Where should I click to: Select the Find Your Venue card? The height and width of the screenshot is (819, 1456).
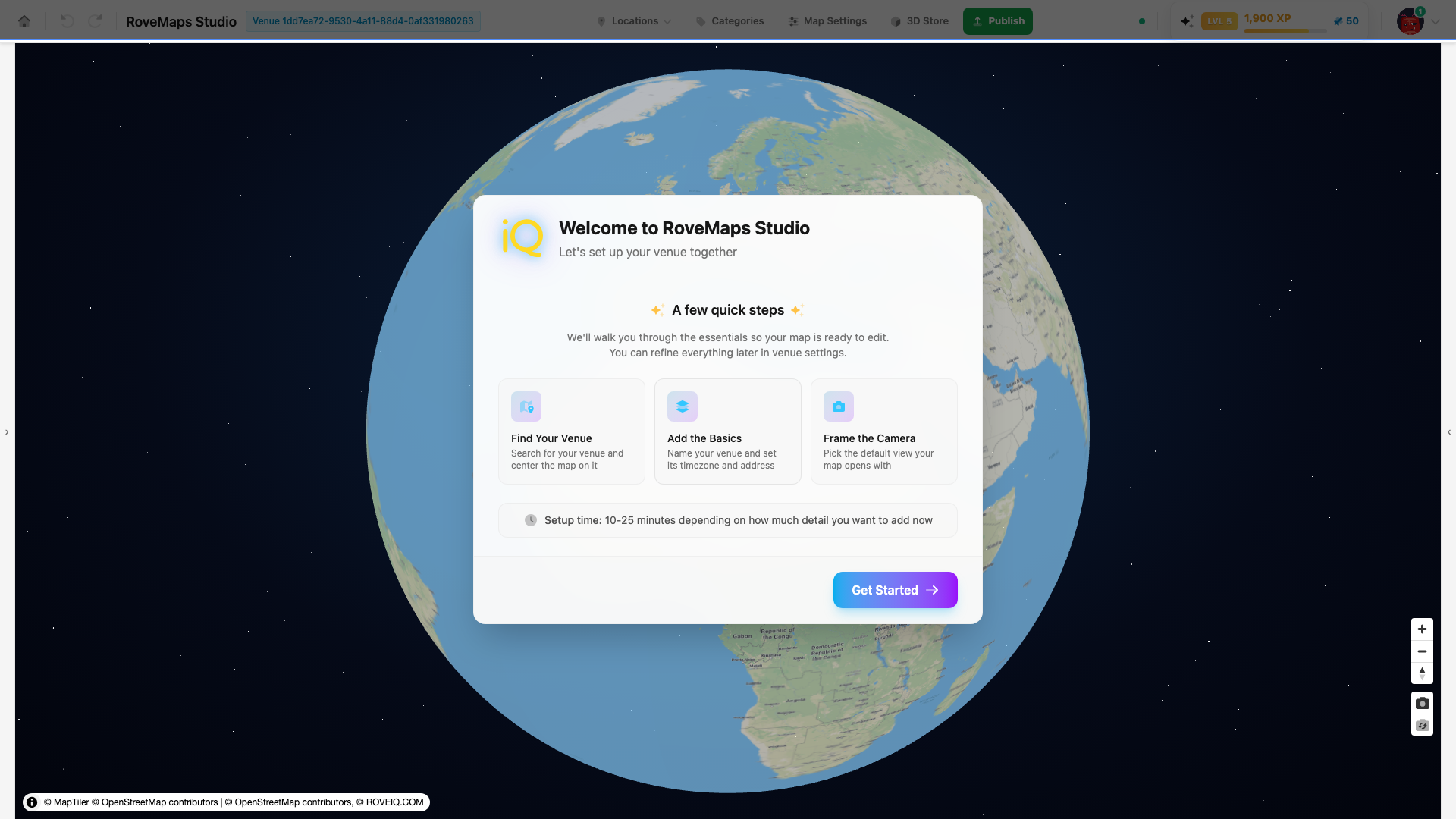tap(572, 431)
